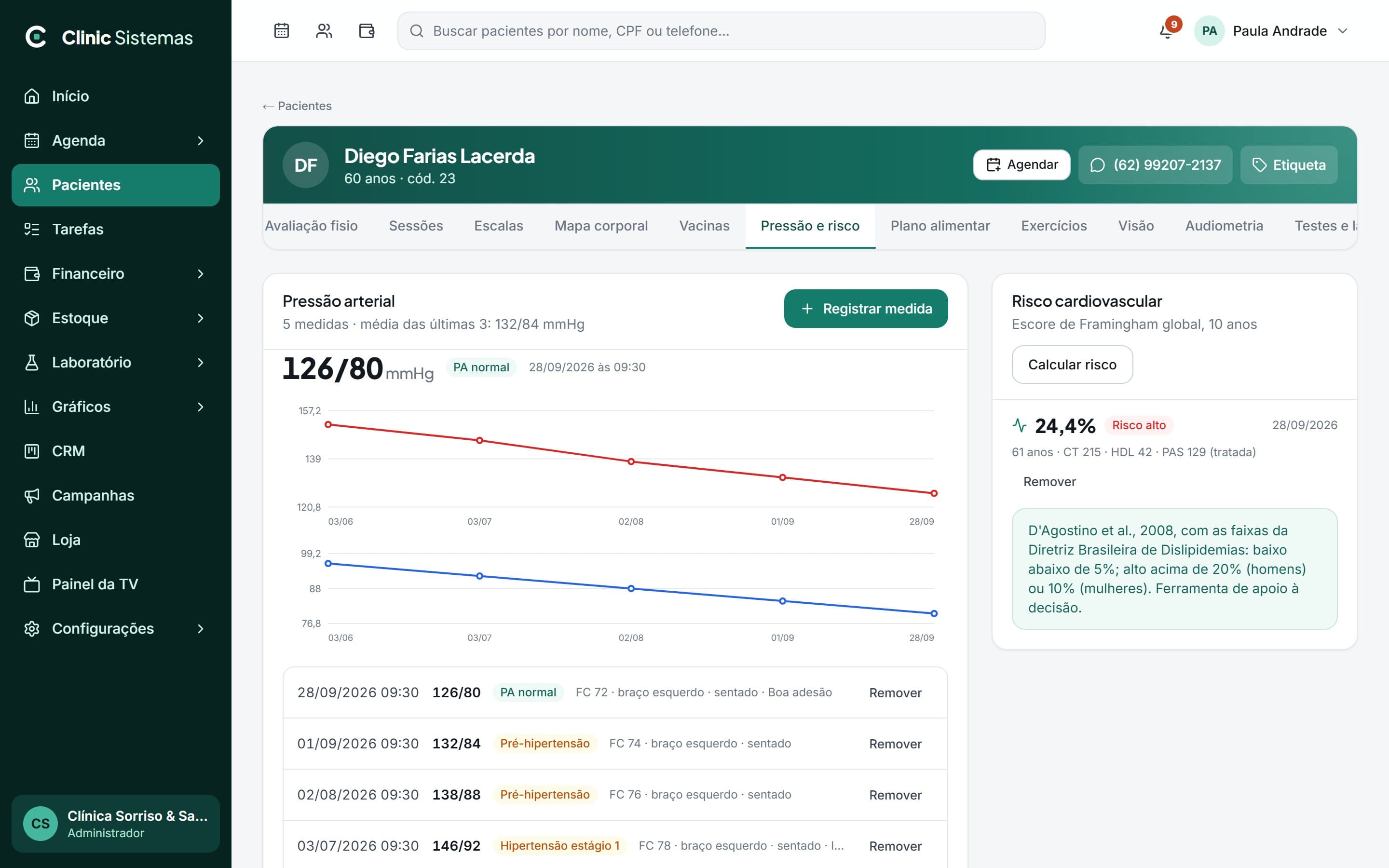Click the Registrar medida button
Image resolution: width=1389 pixels, height=868 pixels.
tap(866, 309)
